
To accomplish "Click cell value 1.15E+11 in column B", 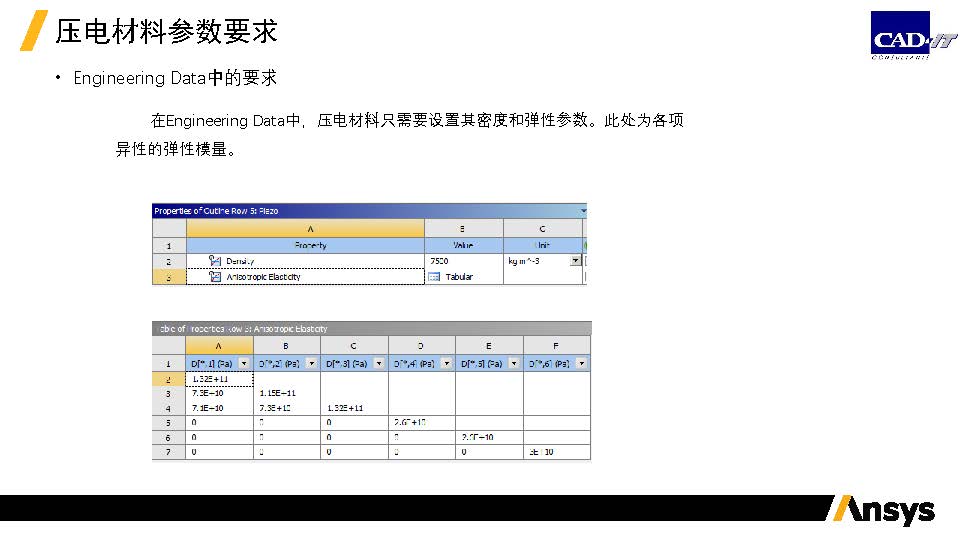I will pyautogui.click(x=277, y=393).
